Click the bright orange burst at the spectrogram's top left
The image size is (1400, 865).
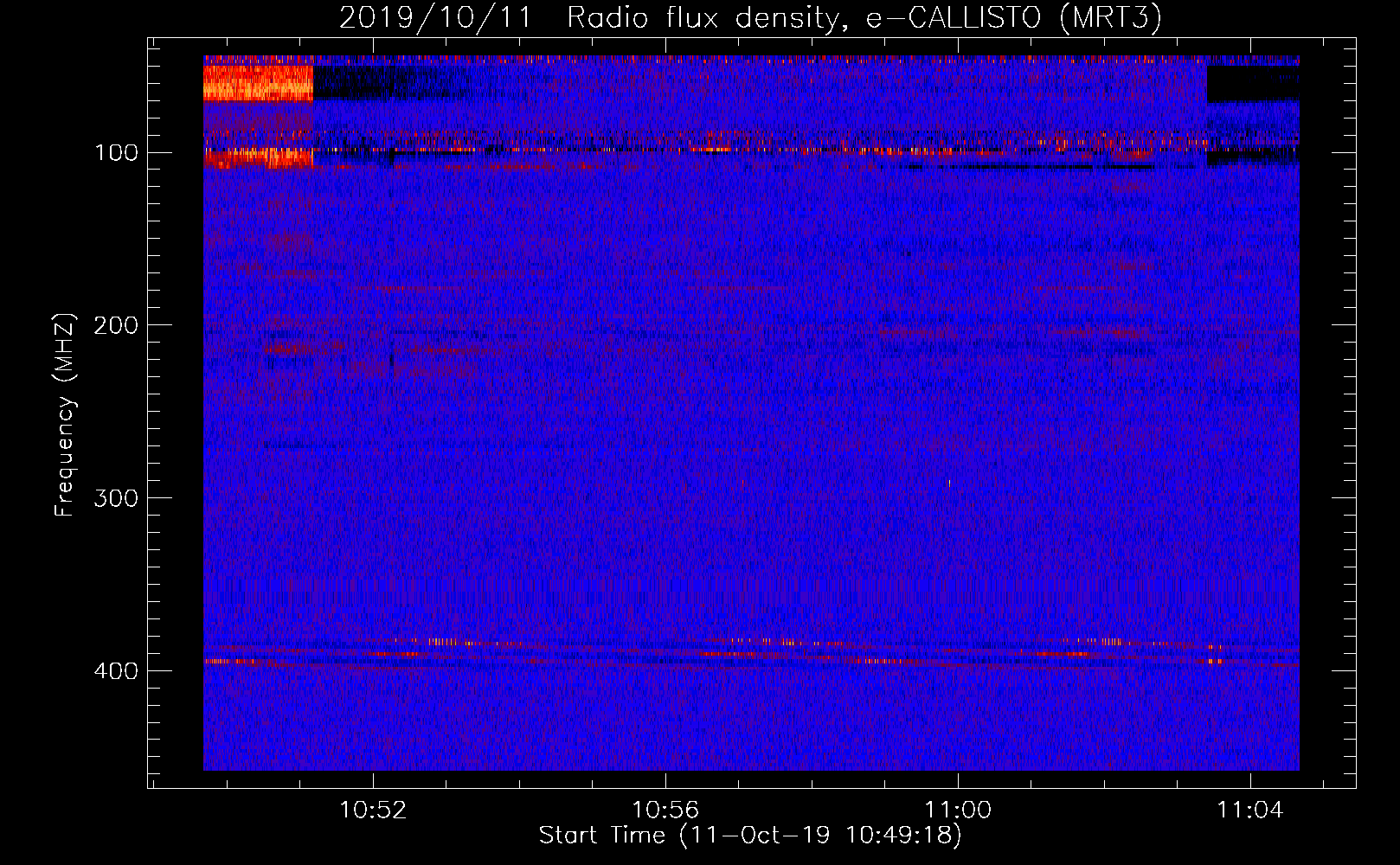point(258,83)
